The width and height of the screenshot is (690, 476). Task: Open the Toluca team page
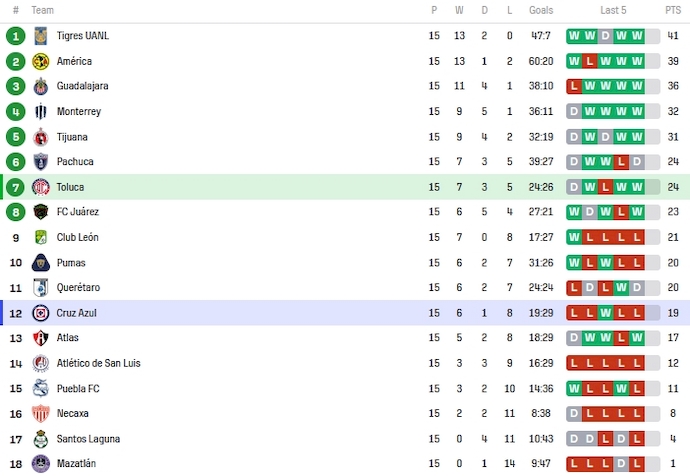tap(70, 187)
